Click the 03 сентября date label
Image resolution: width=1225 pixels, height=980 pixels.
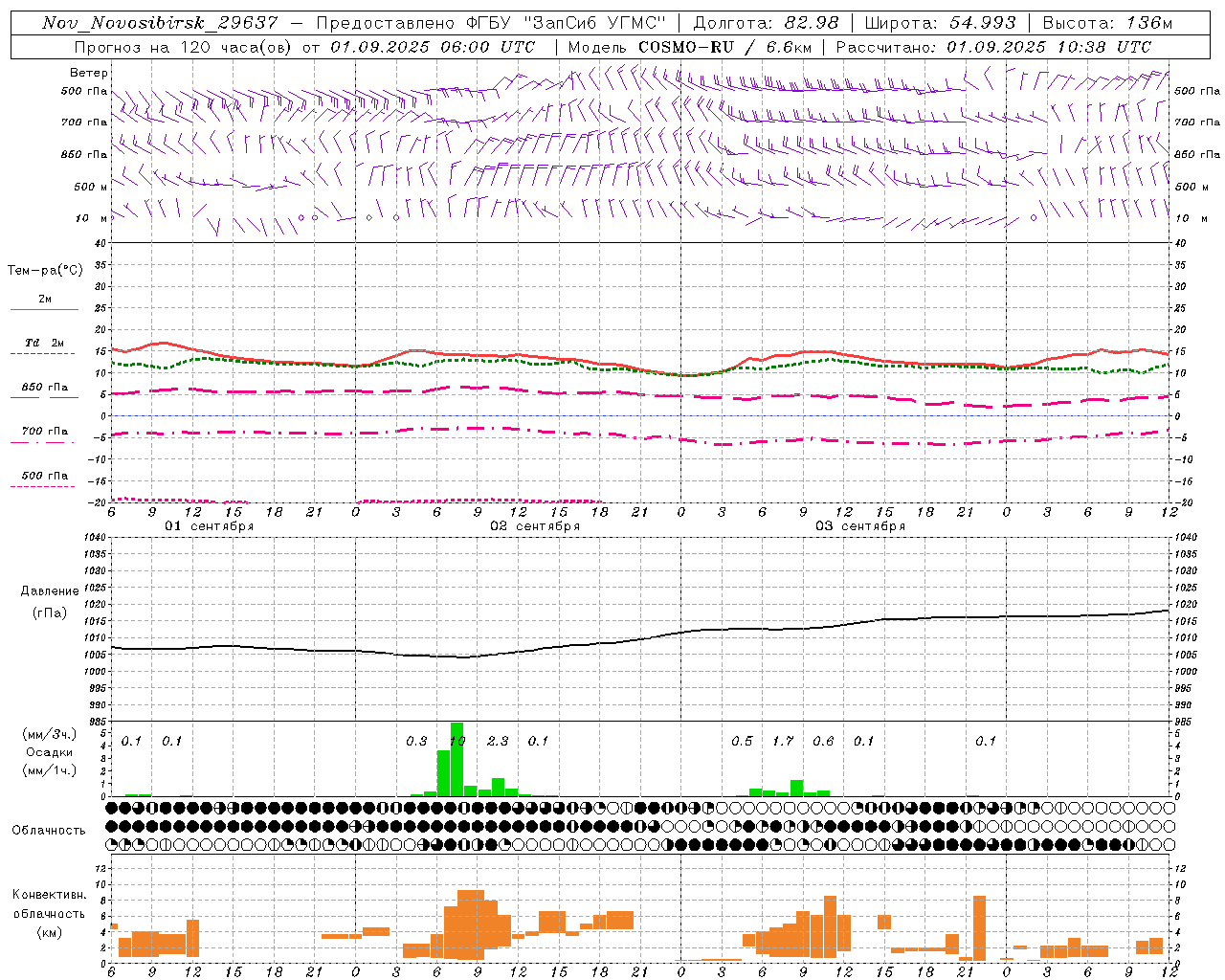860,526
